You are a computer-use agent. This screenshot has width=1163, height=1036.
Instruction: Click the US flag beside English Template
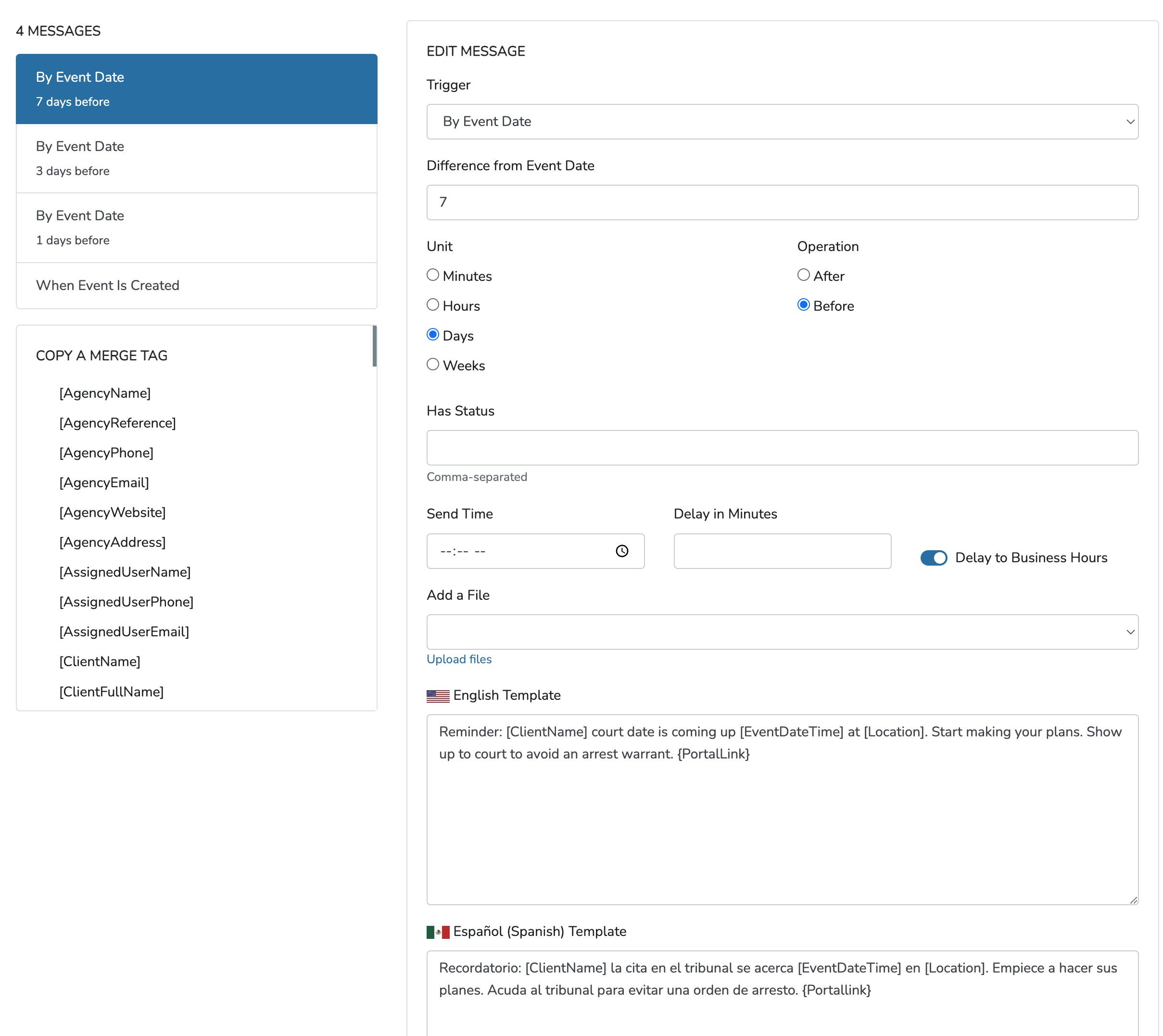[437, 695]
